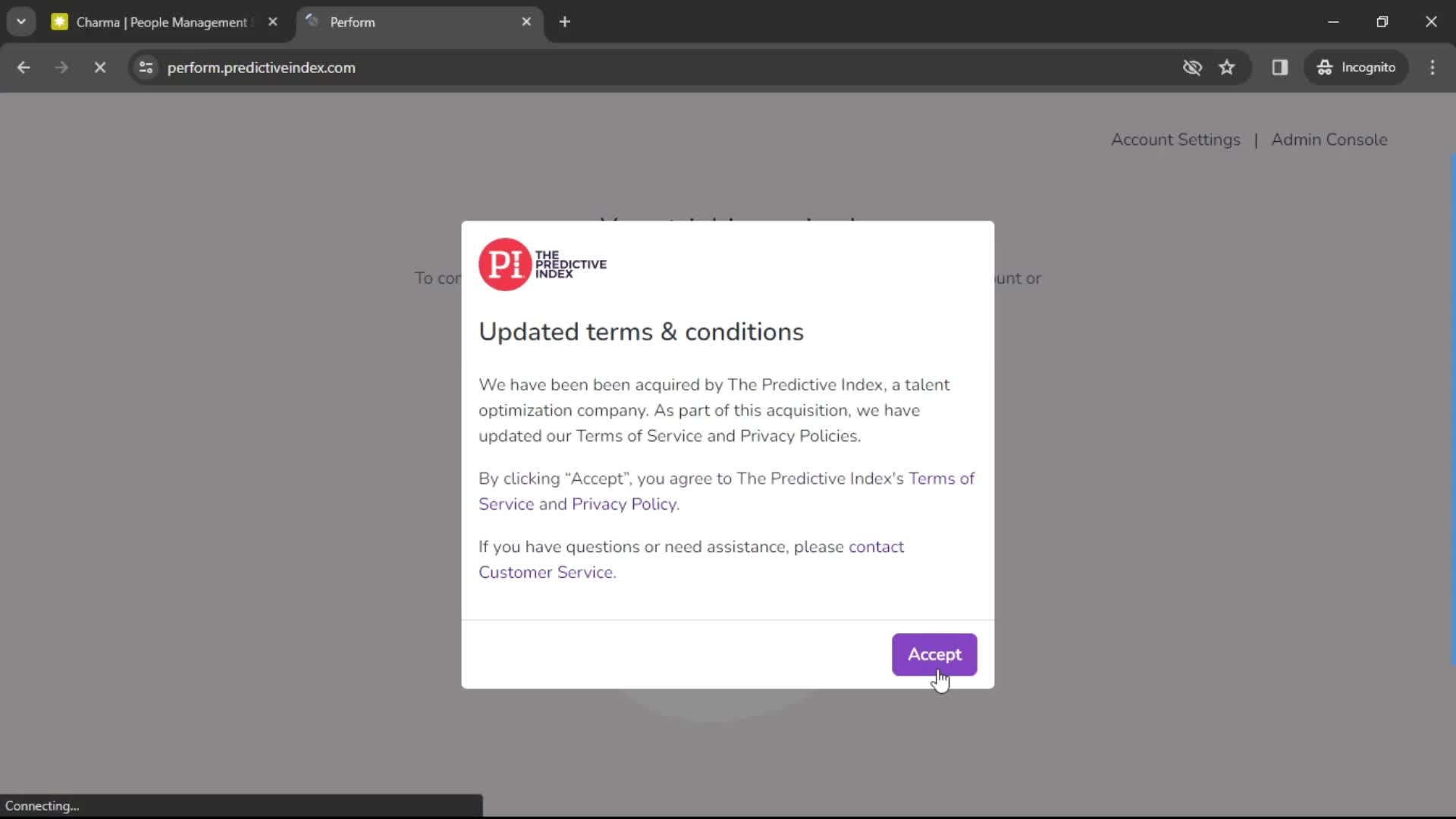
Task: Restore down the browser window
Action: point(1382,22)
